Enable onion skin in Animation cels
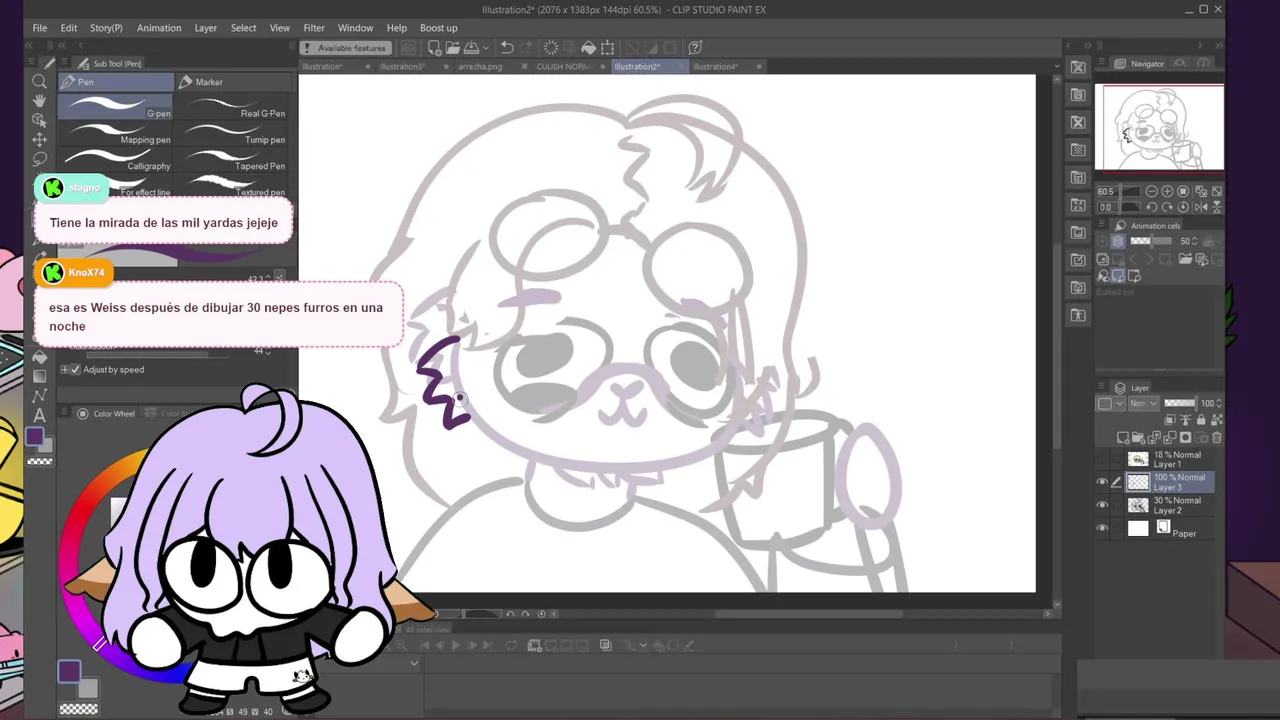Screen dimensions: 1280x720 (x=1118, y=241)
